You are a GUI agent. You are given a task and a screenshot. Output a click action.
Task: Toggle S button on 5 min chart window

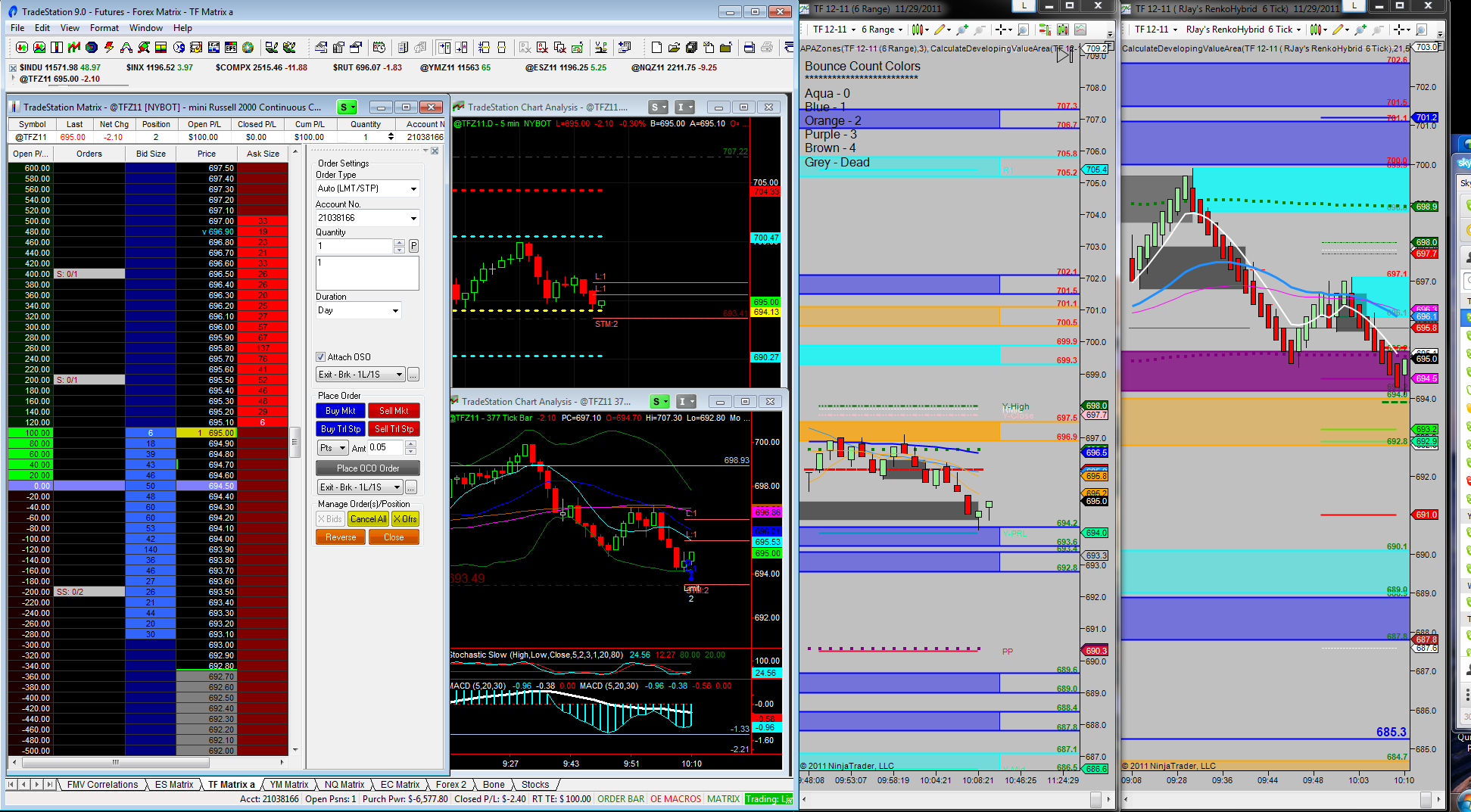point(659,107)
